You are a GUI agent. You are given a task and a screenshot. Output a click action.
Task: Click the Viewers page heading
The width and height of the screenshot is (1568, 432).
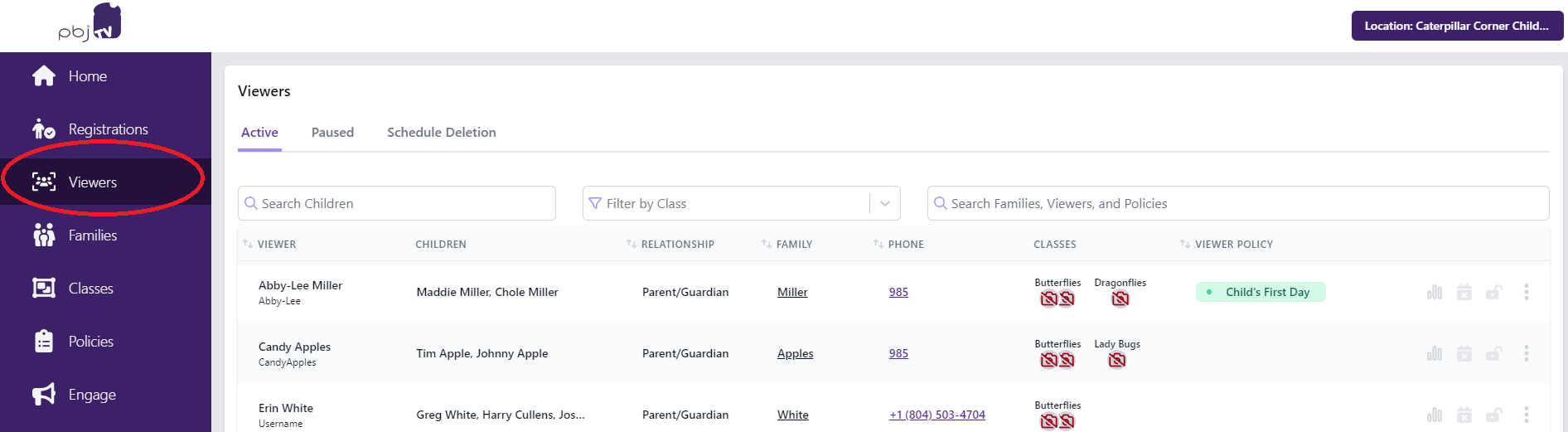click(x=264, y=91)
